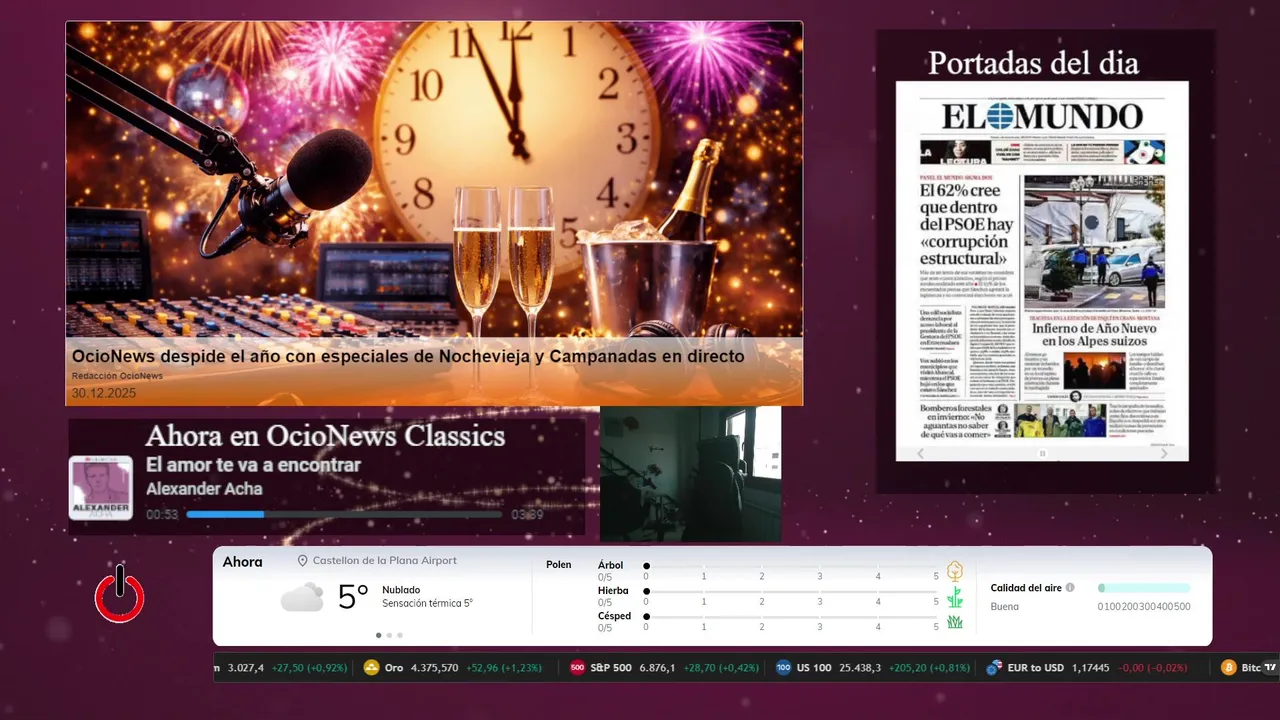Click the Hierba plant pollen icon
The image size is (1280, 720).
(955, 598)
